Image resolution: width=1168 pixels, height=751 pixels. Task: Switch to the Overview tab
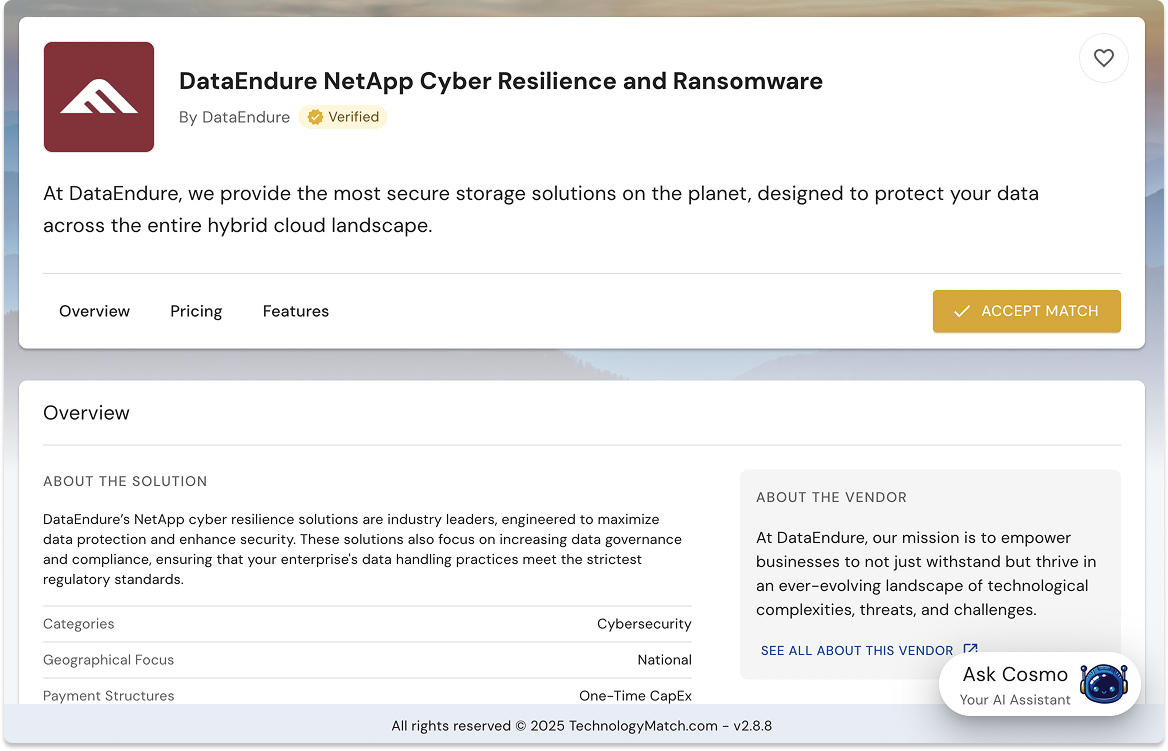[x=95, y=311]
